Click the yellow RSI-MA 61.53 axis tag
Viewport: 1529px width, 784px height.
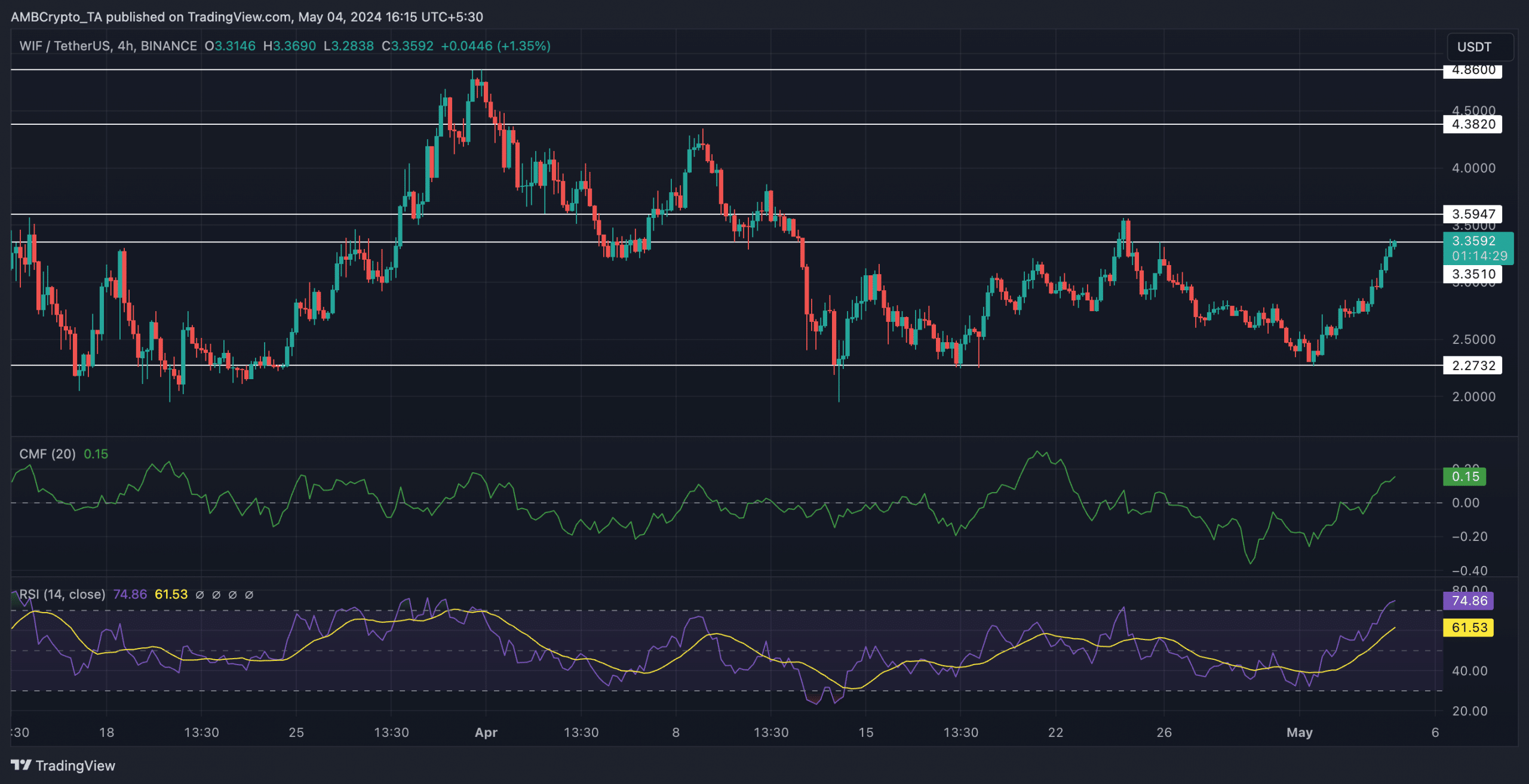pyautogui.click(x=1468, y=628)
